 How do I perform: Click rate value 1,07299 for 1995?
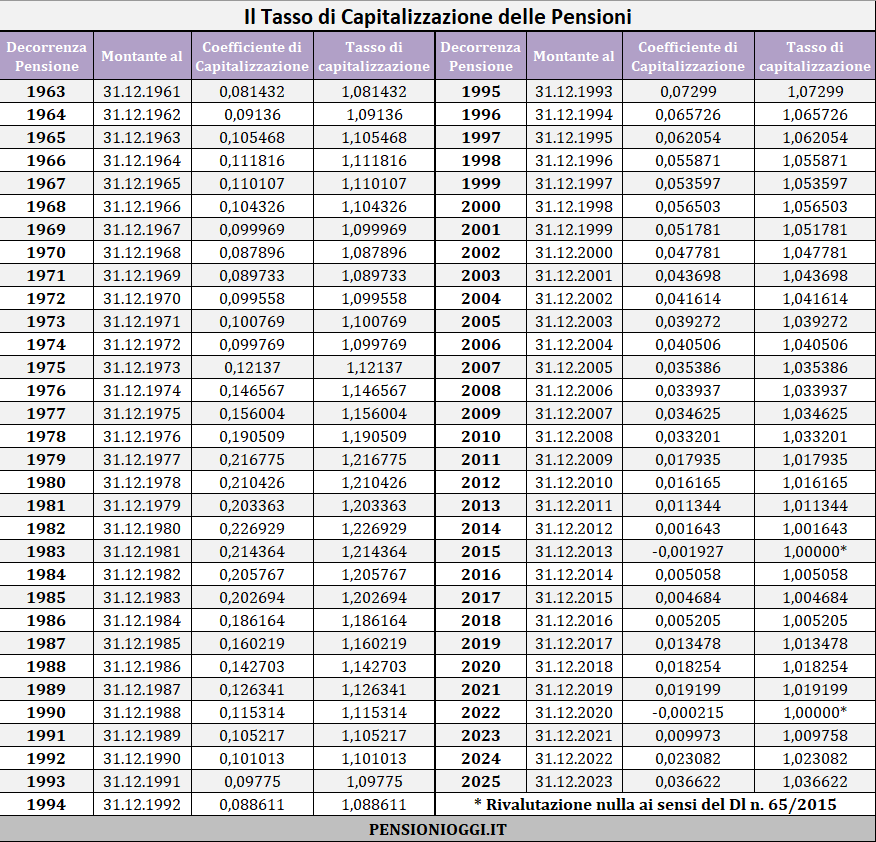click(815, 92)
